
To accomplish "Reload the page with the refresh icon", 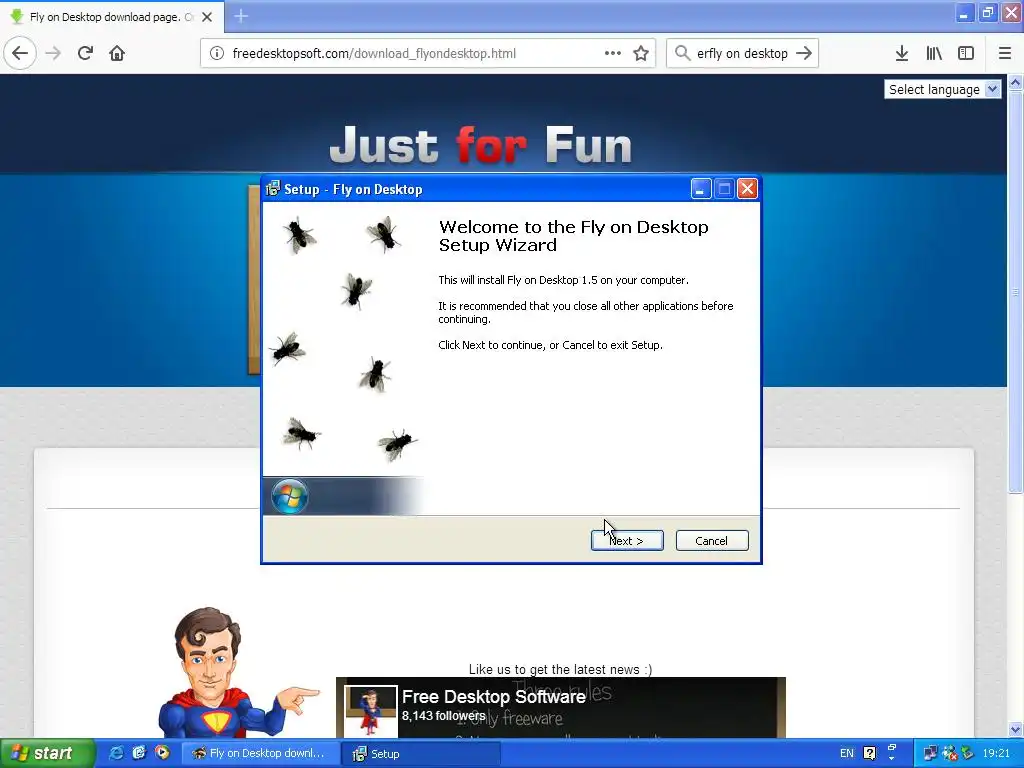I will pos(85,53).
